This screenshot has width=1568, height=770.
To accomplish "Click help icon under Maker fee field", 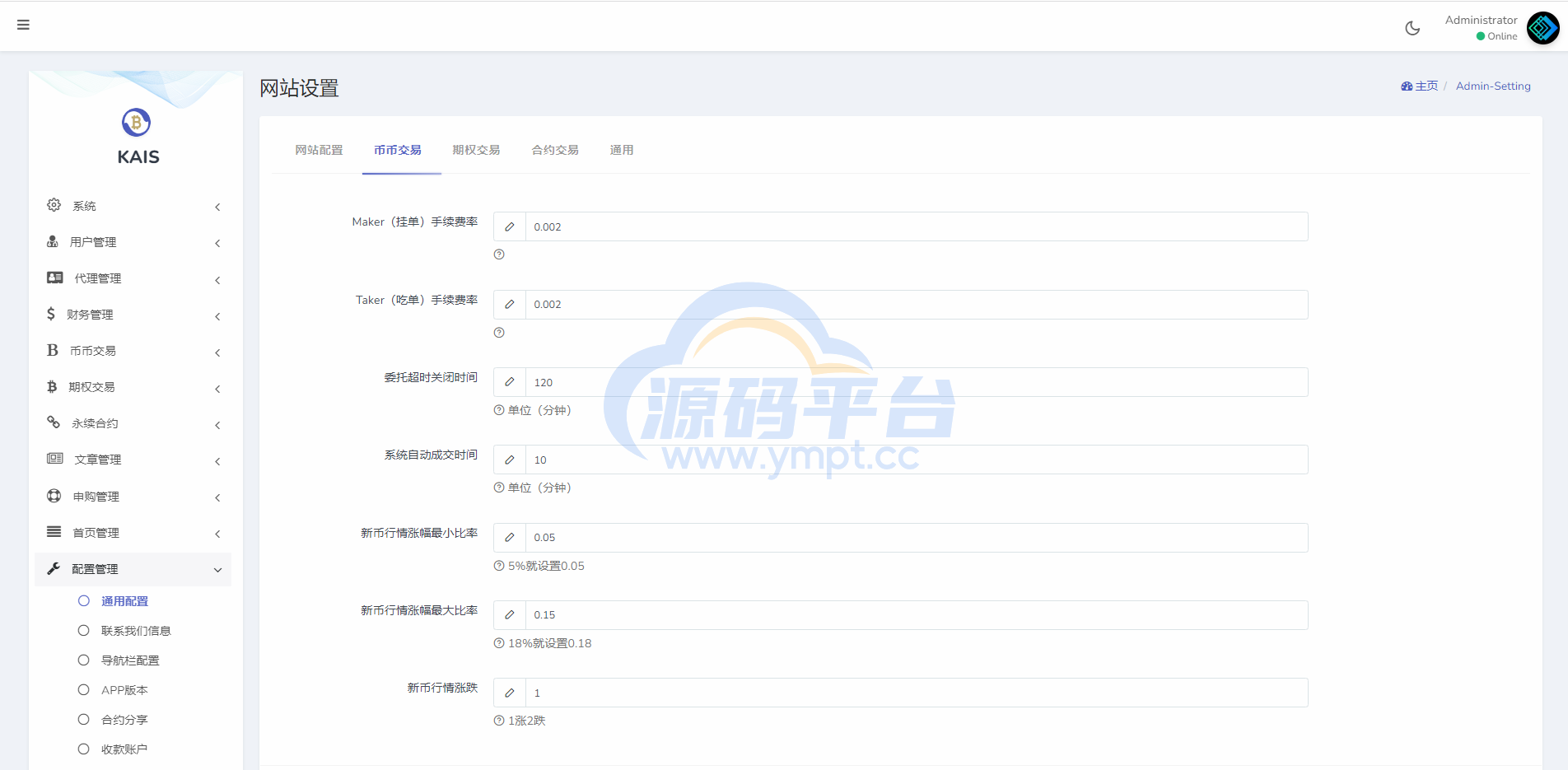I will pyautogui.click(x=499, y=254).
